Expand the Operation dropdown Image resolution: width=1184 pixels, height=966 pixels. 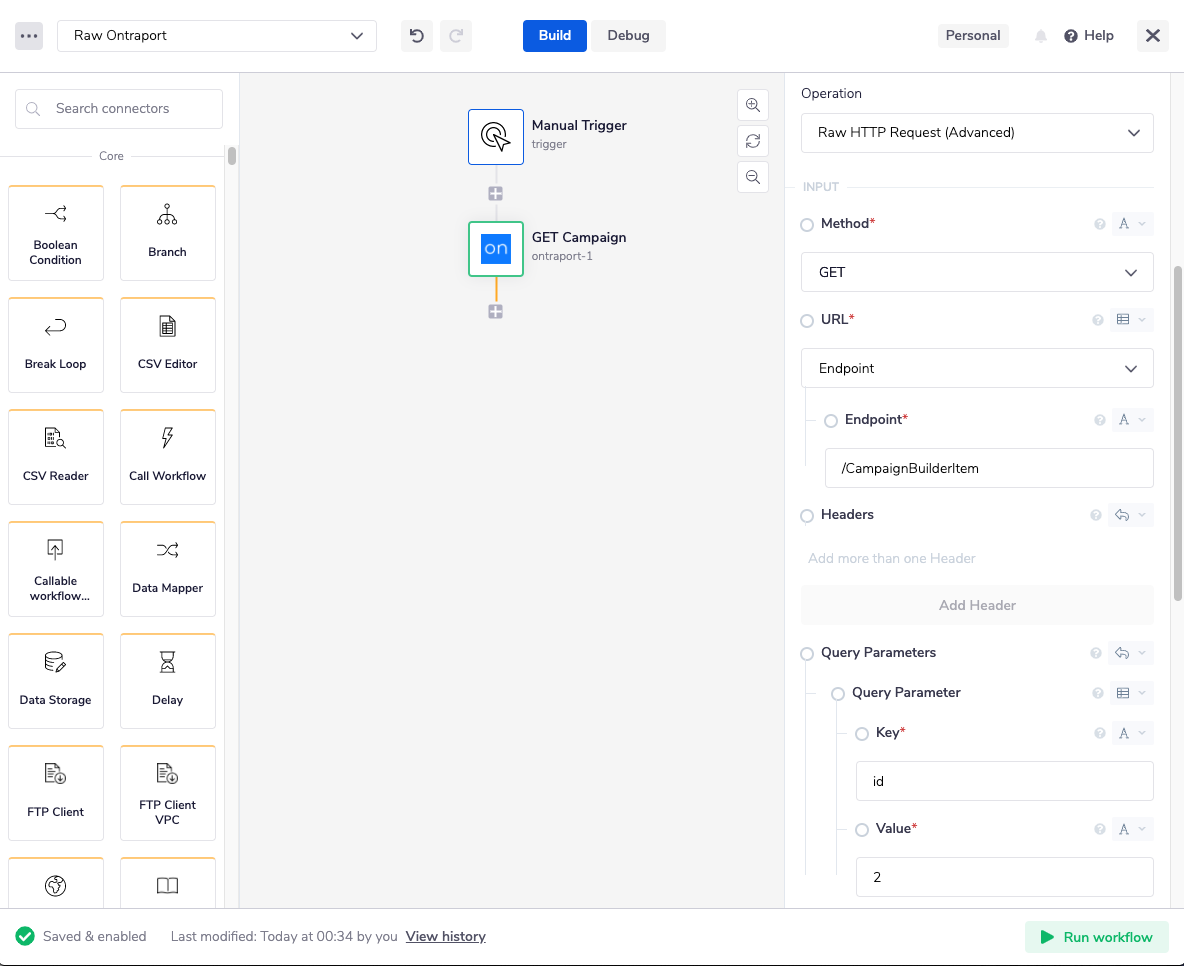tap(977, 133)
